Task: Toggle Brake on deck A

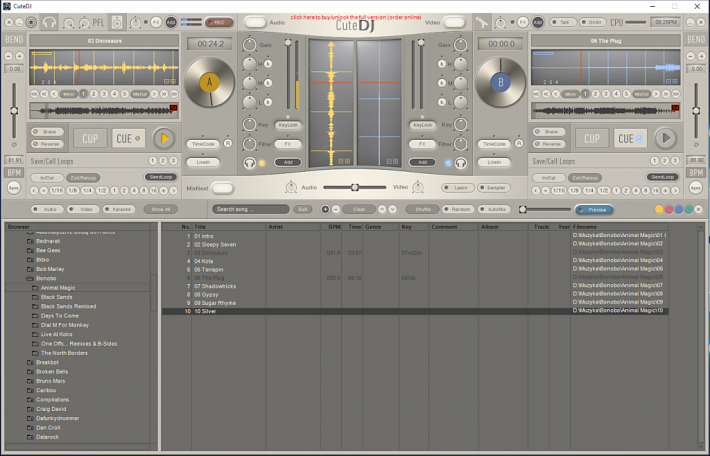Action: point(48,132)
